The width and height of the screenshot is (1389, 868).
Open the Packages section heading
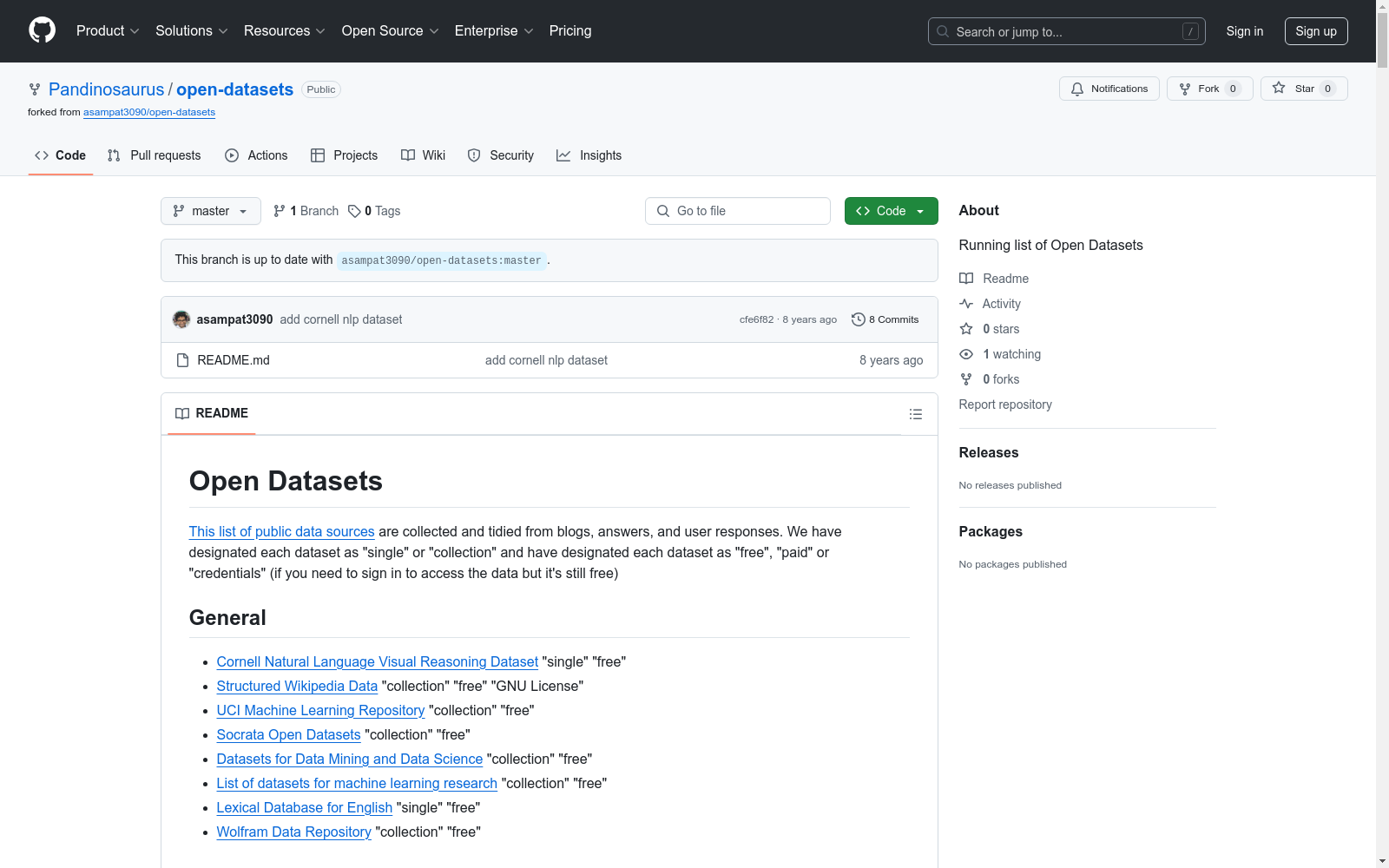coord(991,531)
